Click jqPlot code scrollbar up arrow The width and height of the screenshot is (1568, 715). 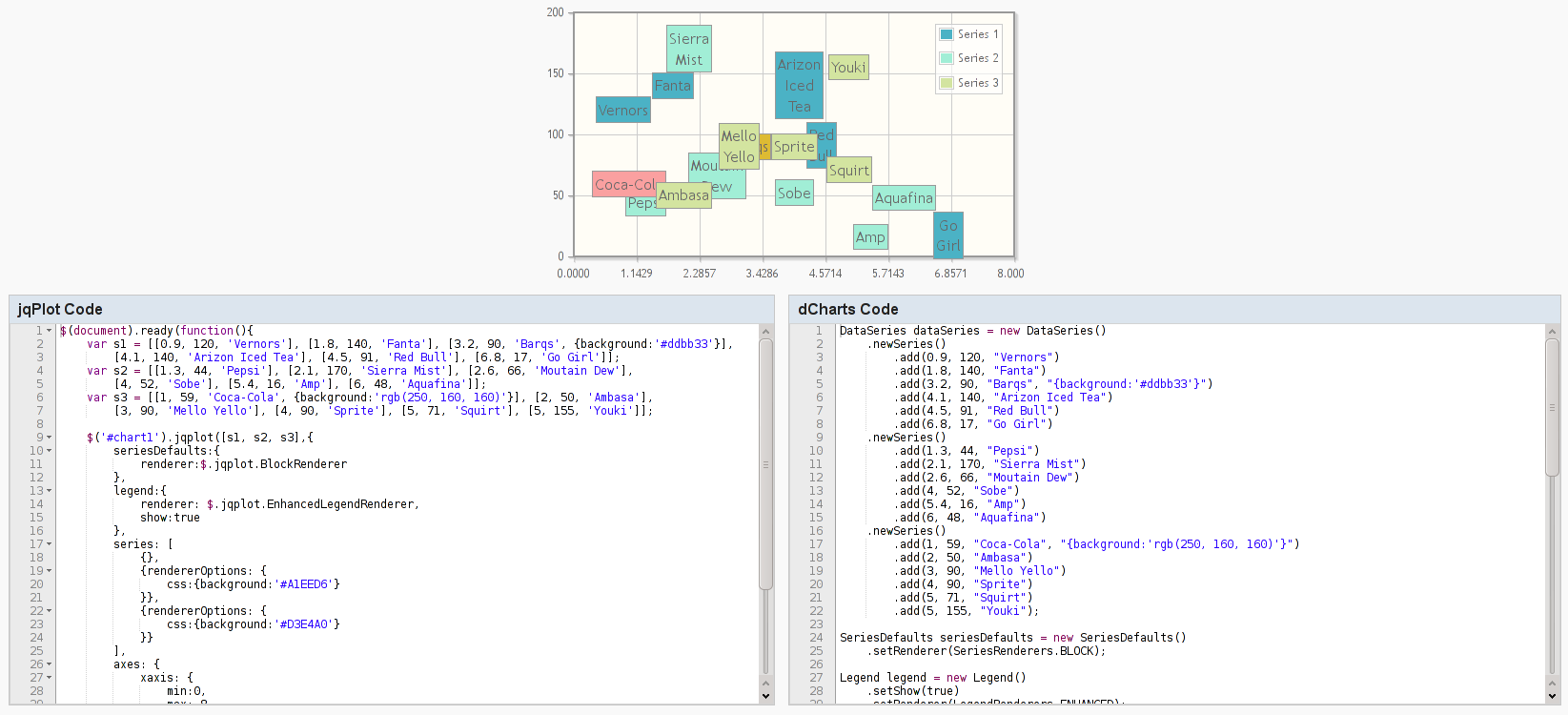click(x=765, y=332)
